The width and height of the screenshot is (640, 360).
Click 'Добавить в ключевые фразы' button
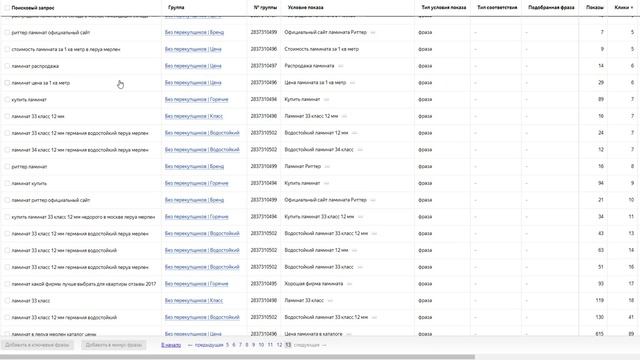click(x=37, y=345)
